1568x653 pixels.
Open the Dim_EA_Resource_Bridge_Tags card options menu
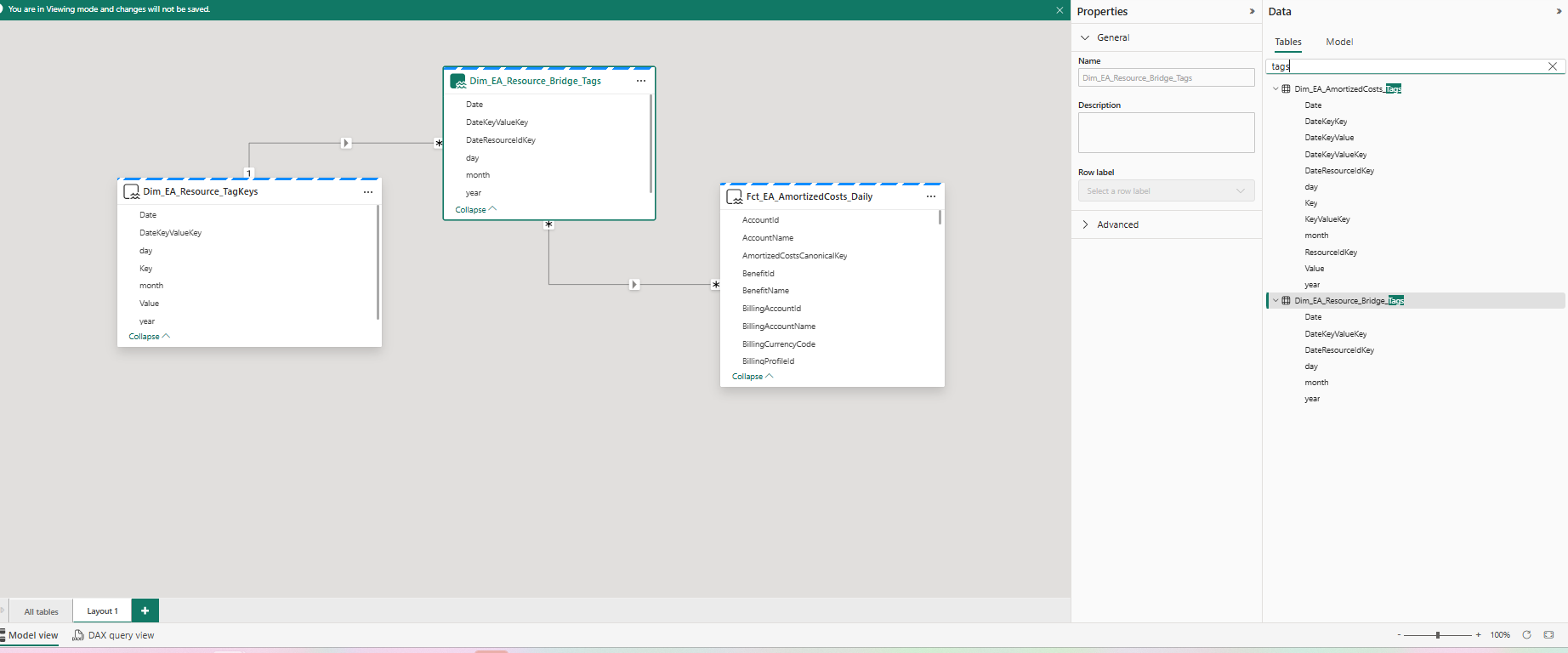(x=641, y=81)
